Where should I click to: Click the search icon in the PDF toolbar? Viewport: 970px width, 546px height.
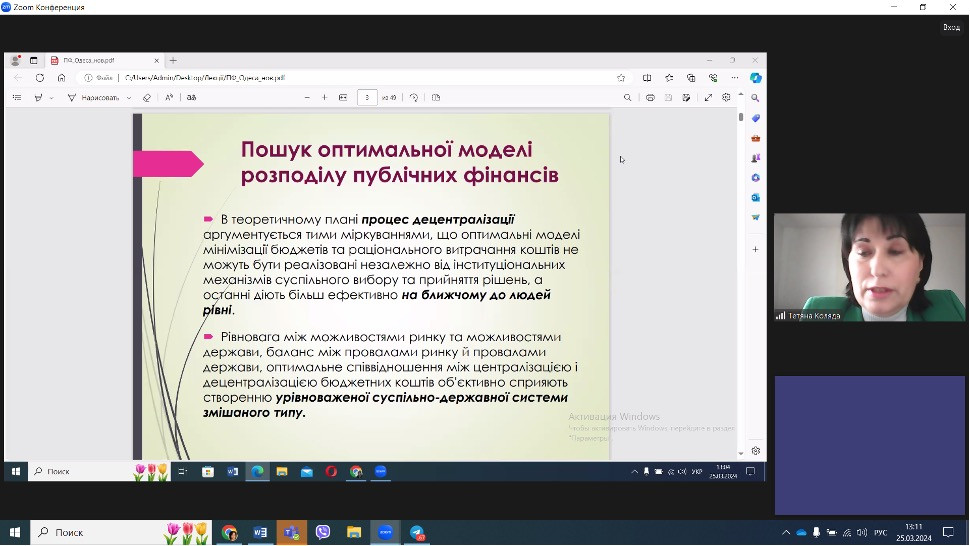[x=628, y=98]
